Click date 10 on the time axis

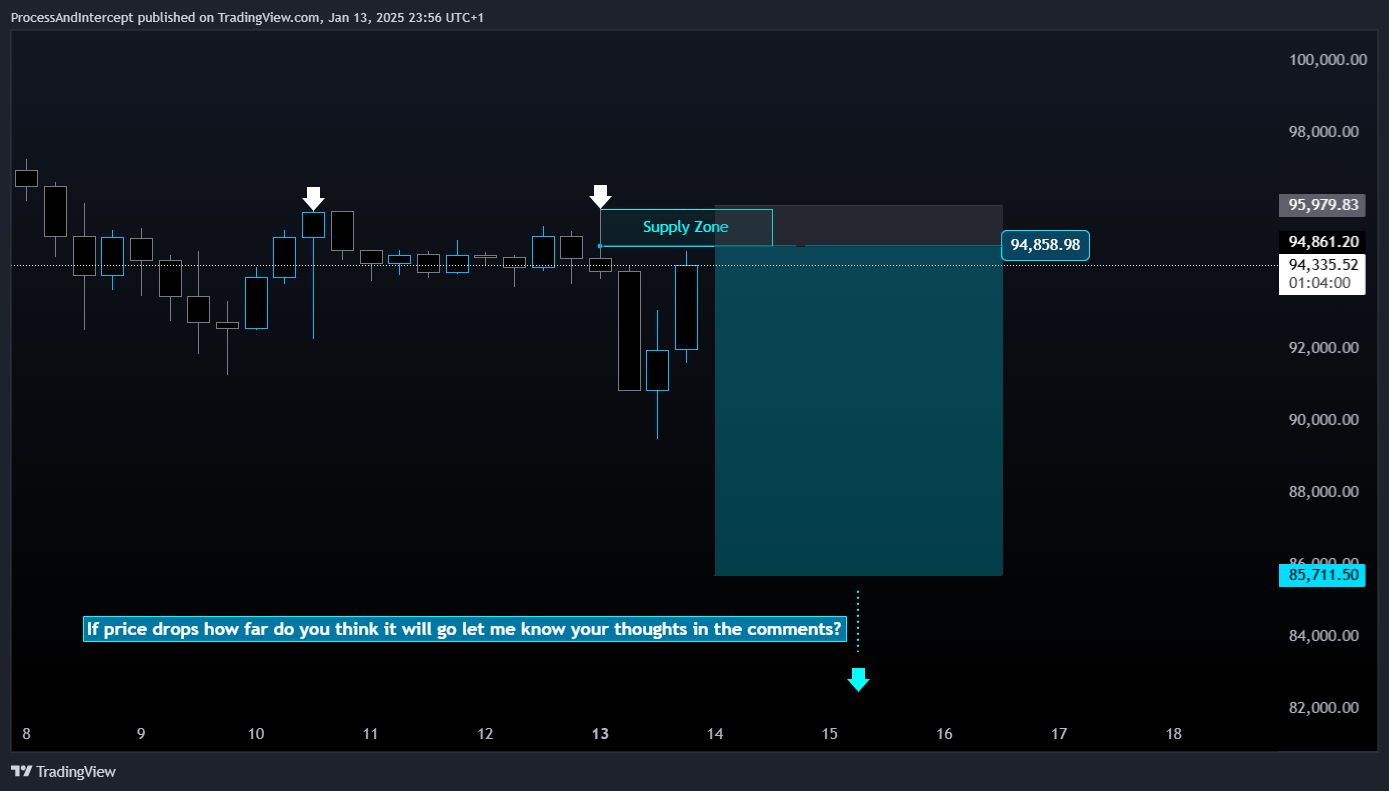tap(256, 733)
